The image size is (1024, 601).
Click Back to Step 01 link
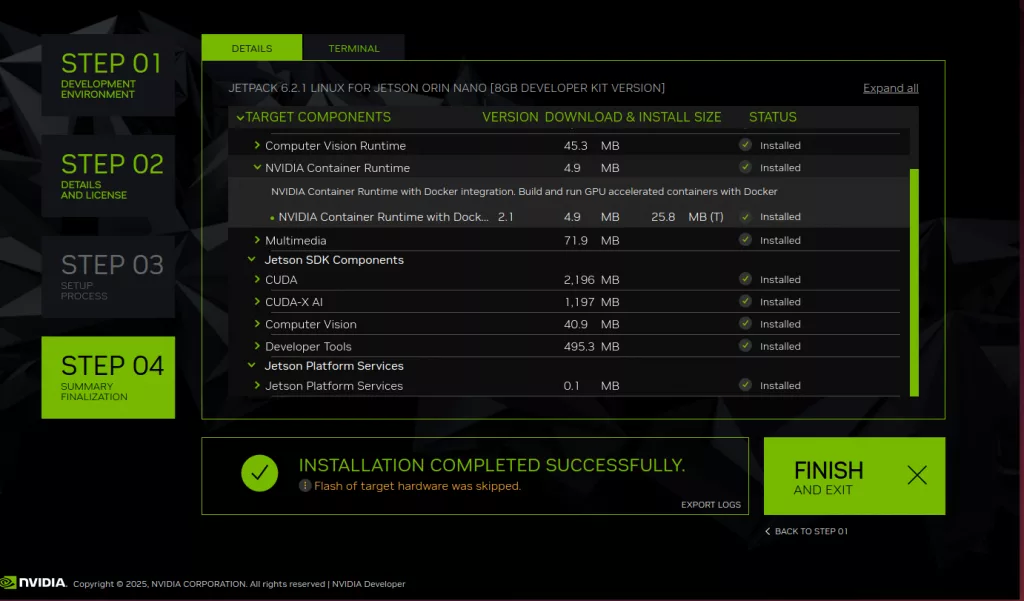click(807, 531)
